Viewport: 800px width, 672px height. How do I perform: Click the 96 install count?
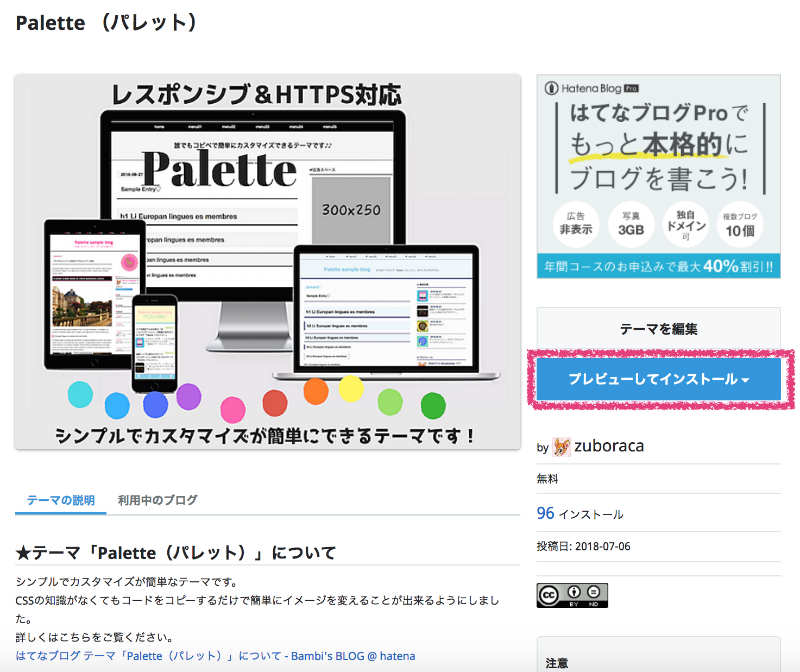pyautogui.click(x=545, y=513)
